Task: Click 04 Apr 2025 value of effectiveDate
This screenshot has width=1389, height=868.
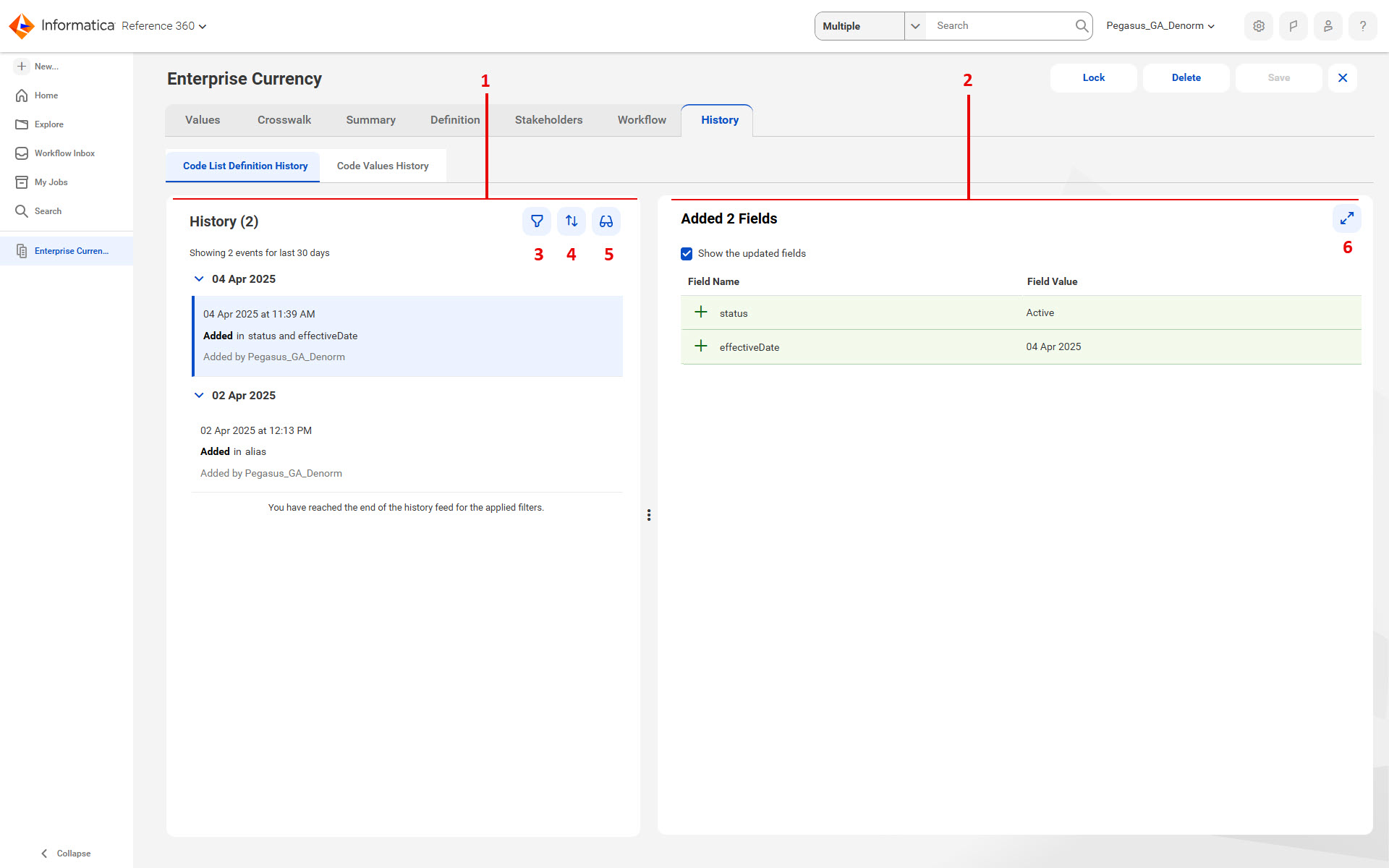Action: [x=1053, y=346]
